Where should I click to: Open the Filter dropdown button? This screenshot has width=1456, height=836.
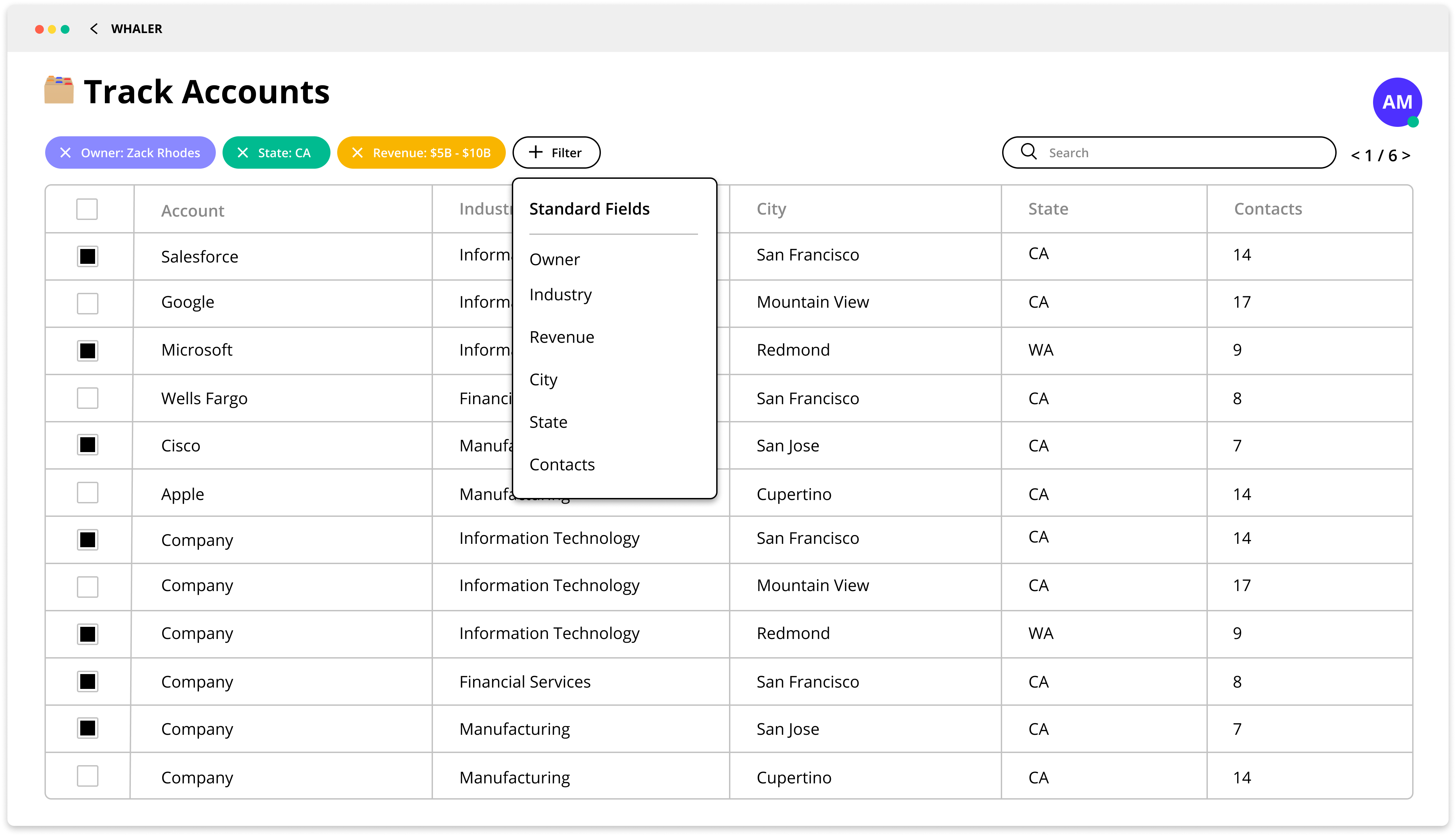(556, 153)
